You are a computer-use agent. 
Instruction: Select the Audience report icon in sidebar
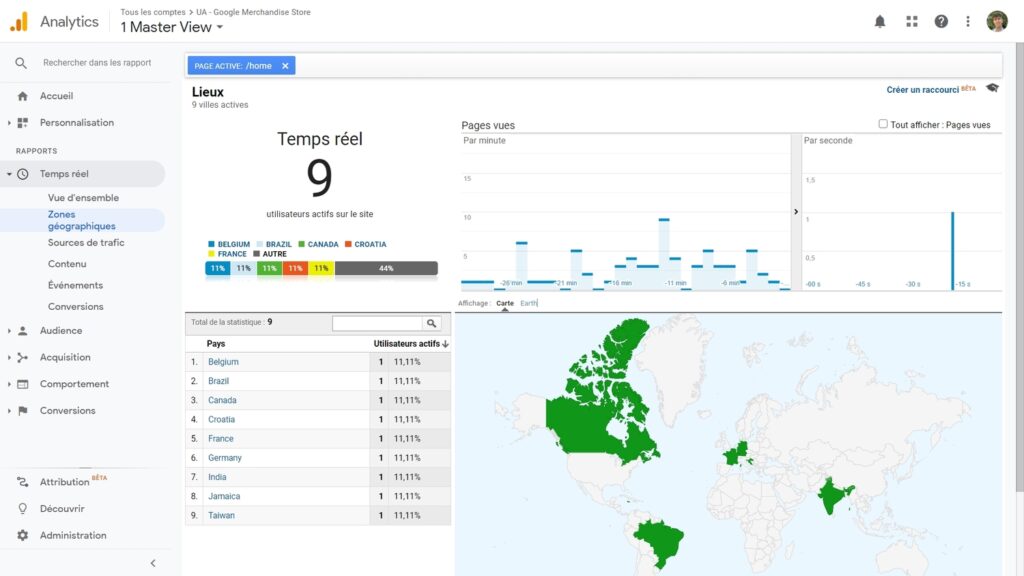pos(22,330)
